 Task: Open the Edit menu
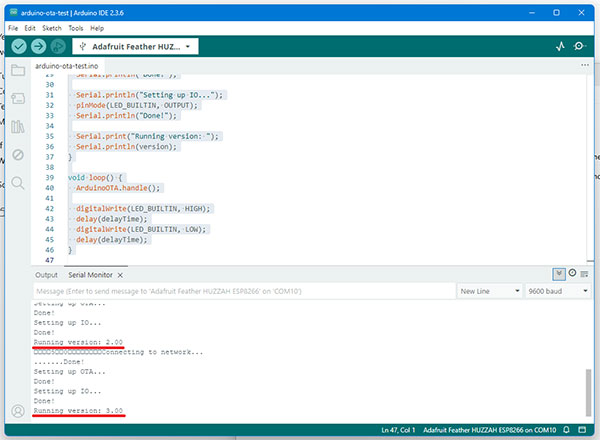coord(30,28)
